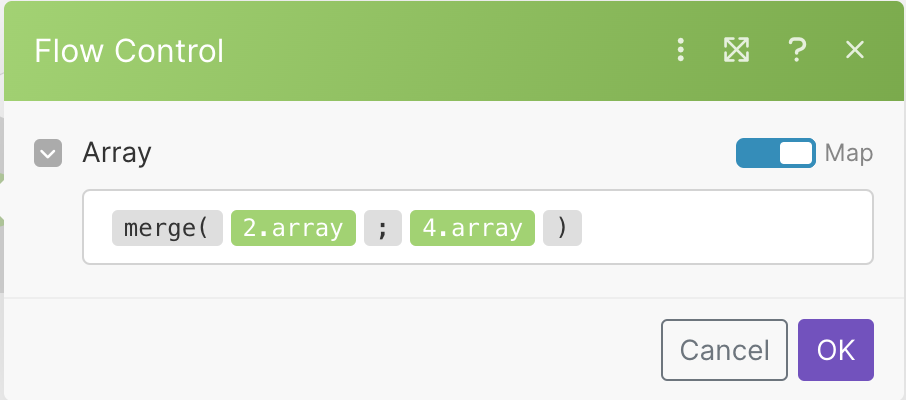This screenshot has width=906, height=400.
Task: Select the semicolon separator token
Action: coord(383,228)
